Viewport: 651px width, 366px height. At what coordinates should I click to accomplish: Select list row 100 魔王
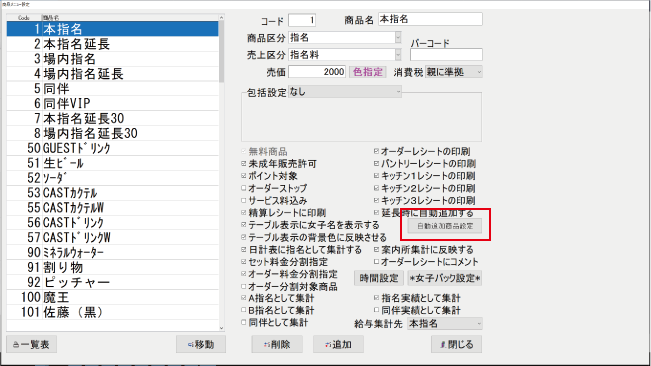[113, 298]
